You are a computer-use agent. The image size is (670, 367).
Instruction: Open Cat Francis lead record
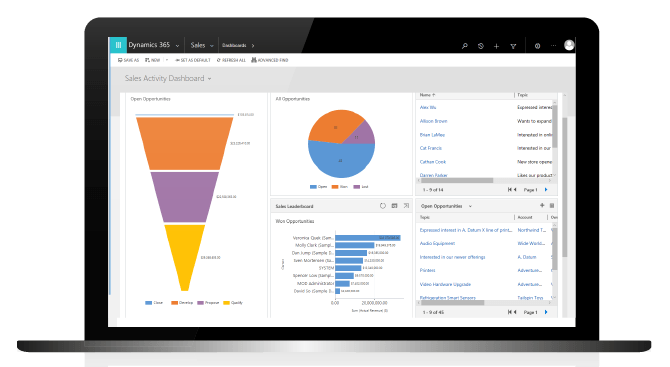pyautogui.click(x=431, y=148)
